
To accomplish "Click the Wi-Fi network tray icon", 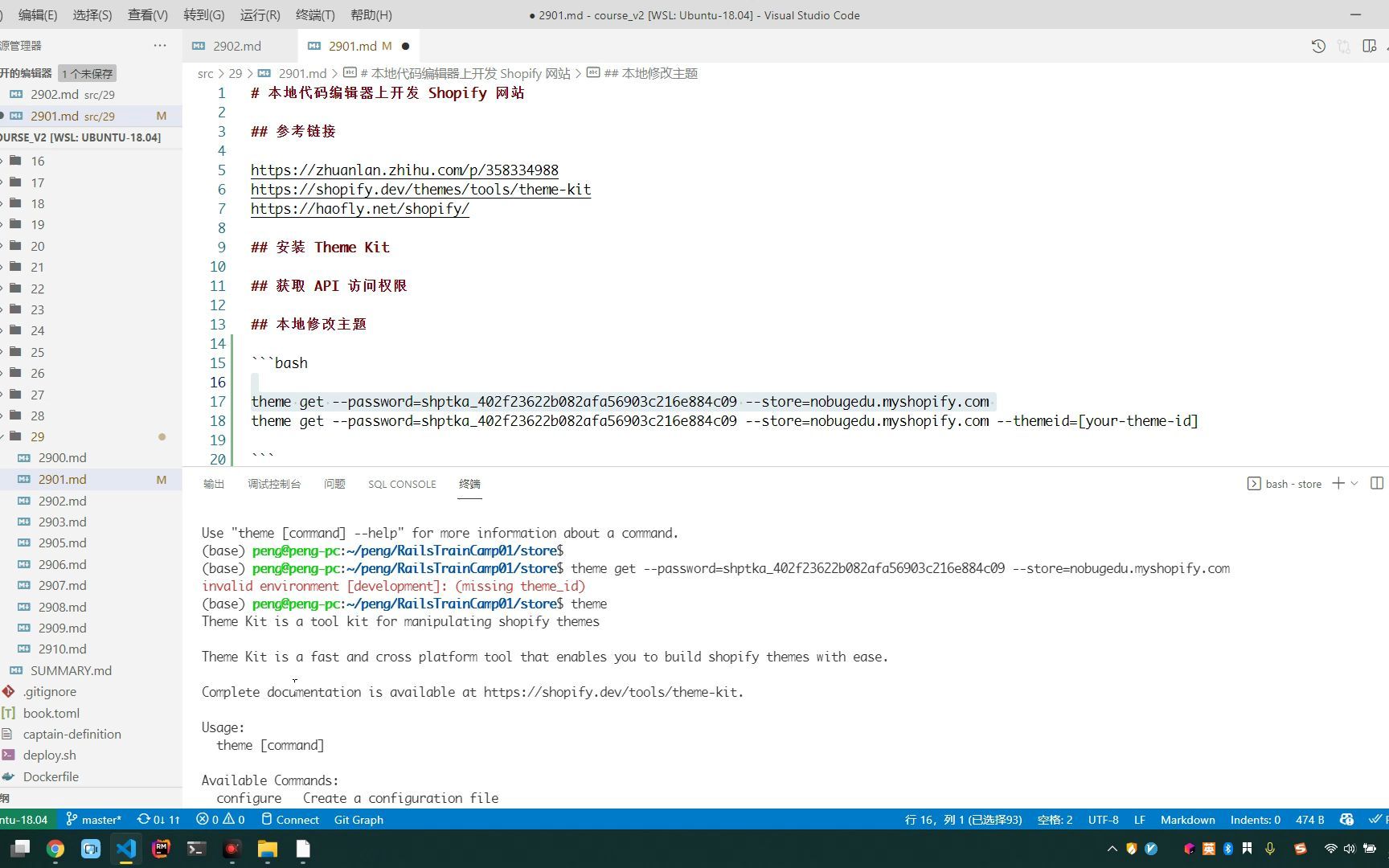I will [x=1330, y=849].
